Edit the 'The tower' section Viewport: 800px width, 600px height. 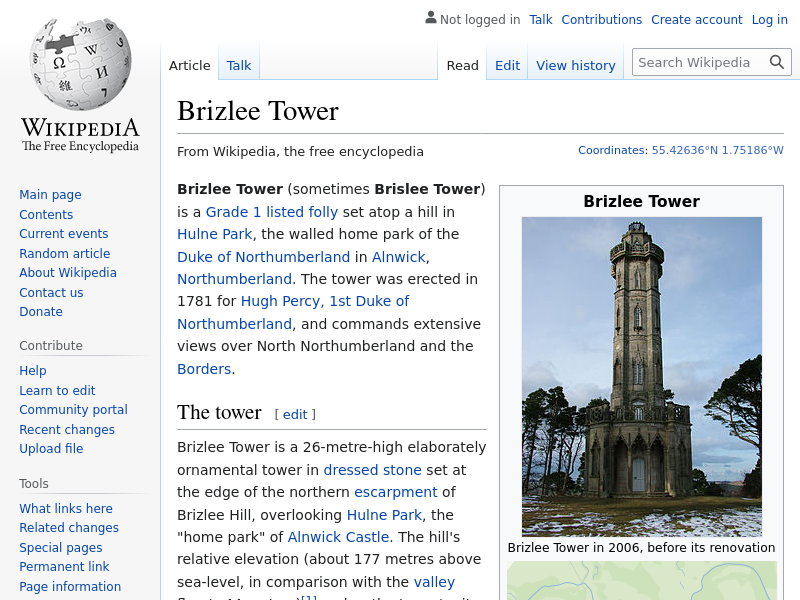click(295, 414)
